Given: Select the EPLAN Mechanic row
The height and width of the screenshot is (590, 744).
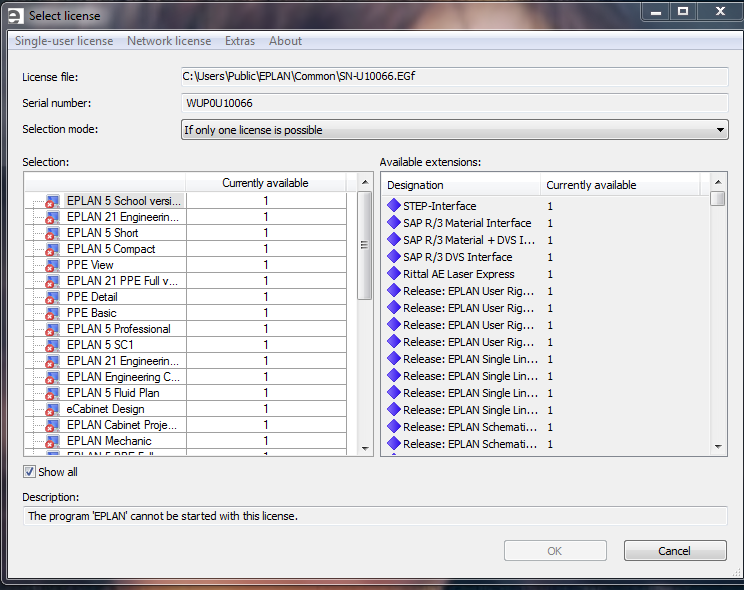Looking at the screenshot, I should click(185, 441).
